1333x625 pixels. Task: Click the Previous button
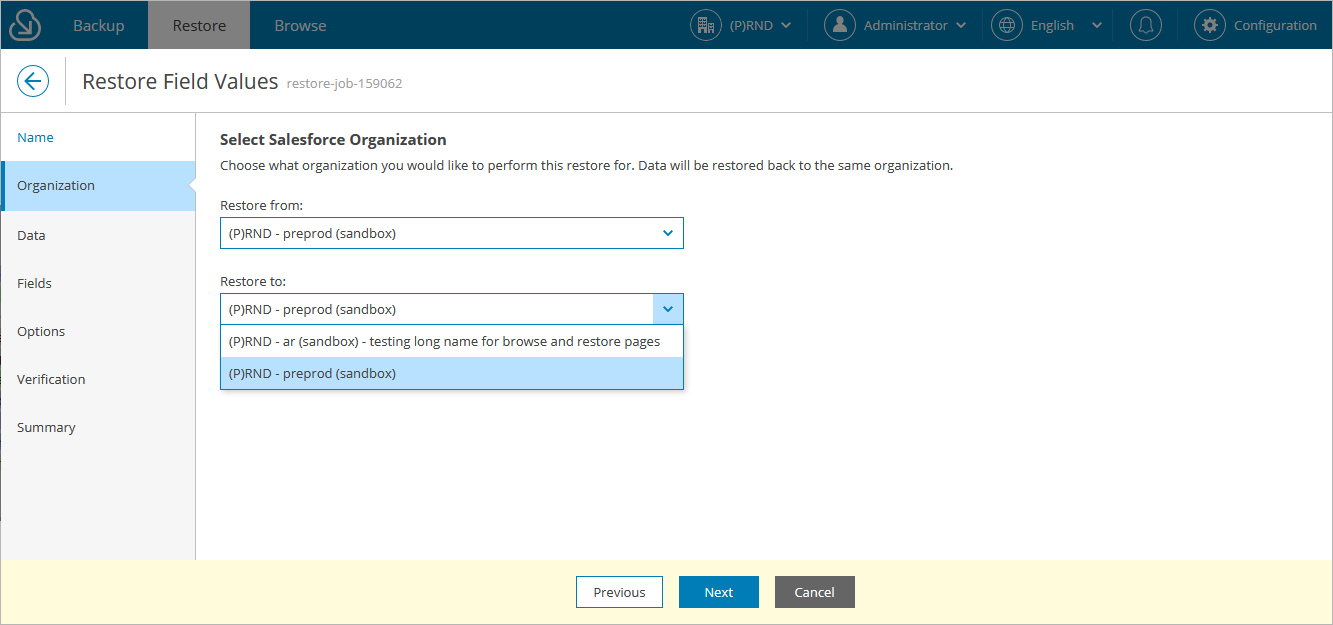click(x=619, y=592)
